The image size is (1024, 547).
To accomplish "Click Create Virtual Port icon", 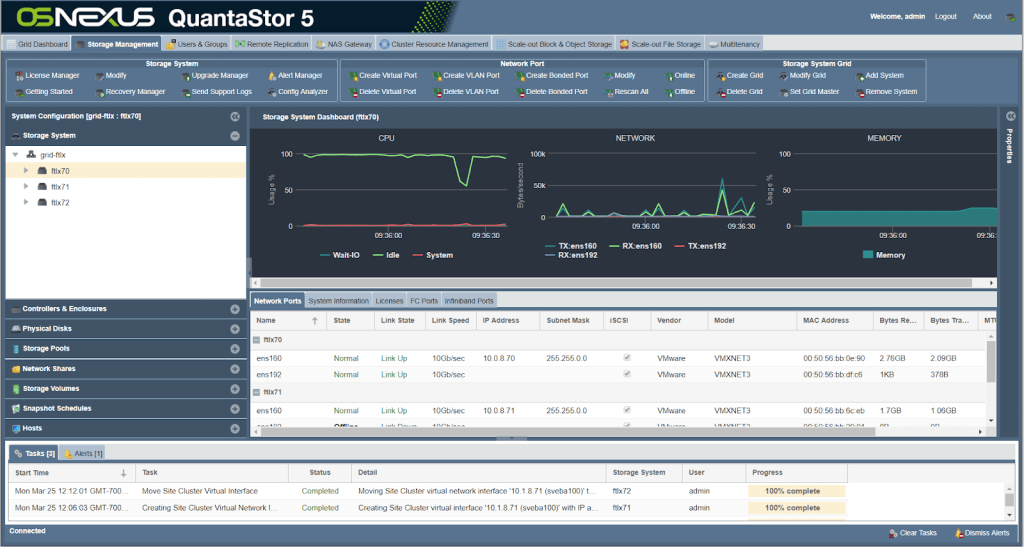I will pos(353,76).
